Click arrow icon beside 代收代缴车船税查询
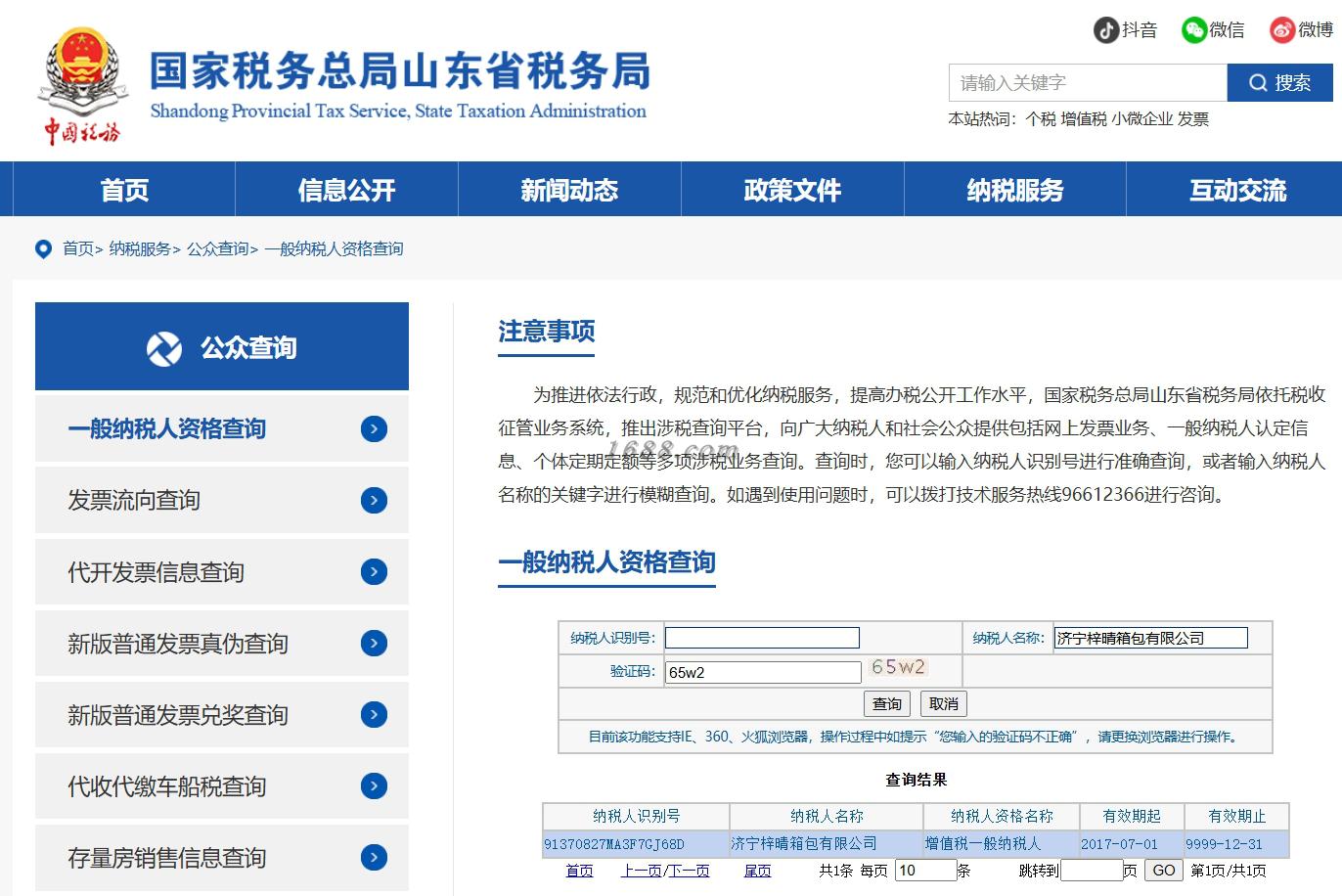This screenshot has width=1342, height=896. pyautogui.click(x=374, y=785)
